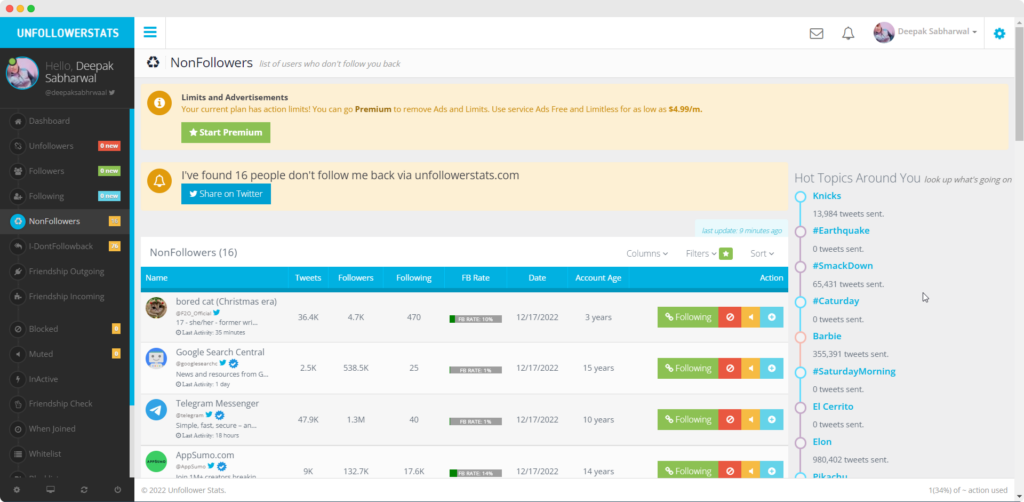Open the notifications bell icon
The height and width of the screenshot is (502, 1024).
(x=848, y=33)
